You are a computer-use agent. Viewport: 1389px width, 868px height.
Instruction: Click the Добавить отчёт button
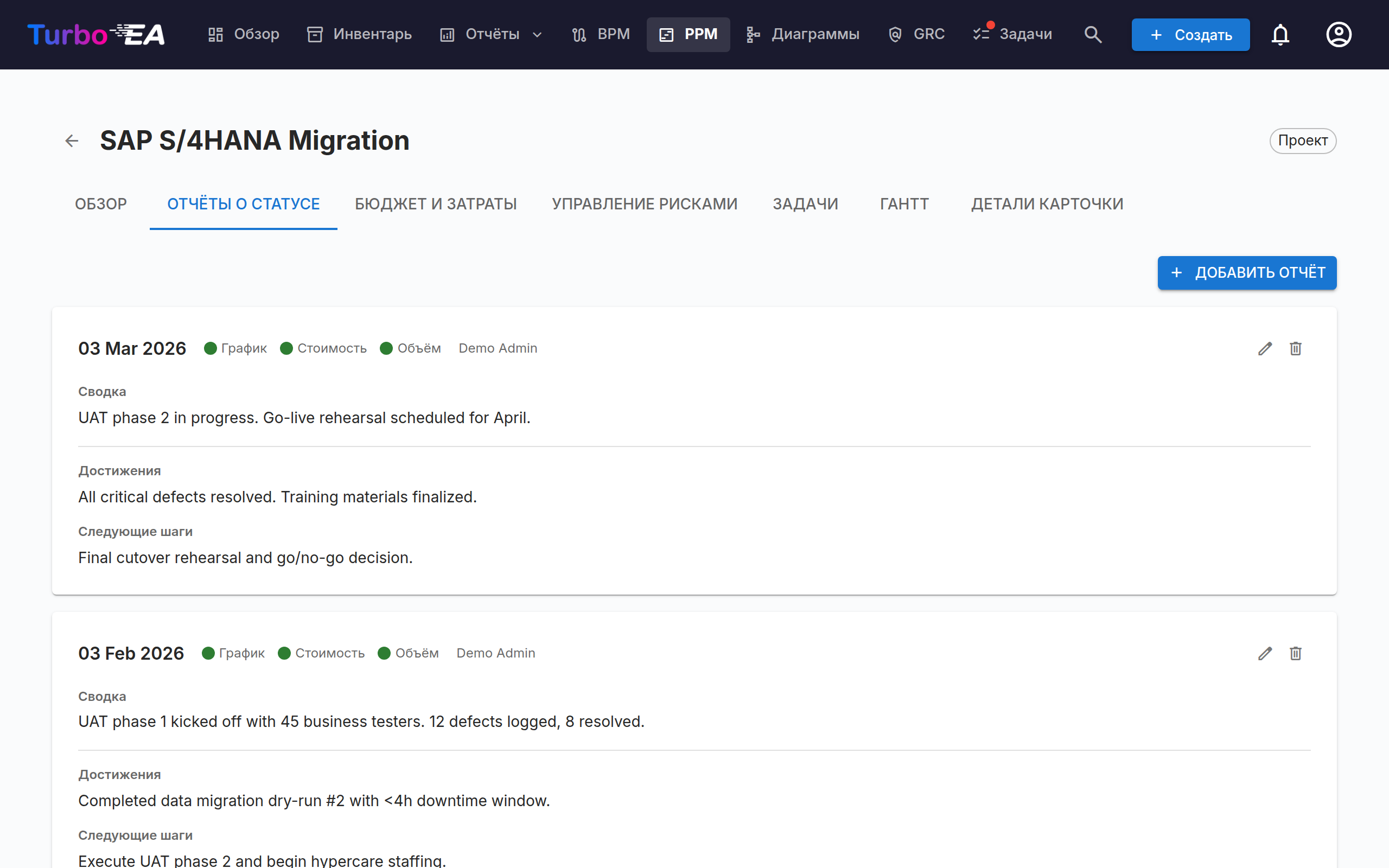[x=1247, y=273]
